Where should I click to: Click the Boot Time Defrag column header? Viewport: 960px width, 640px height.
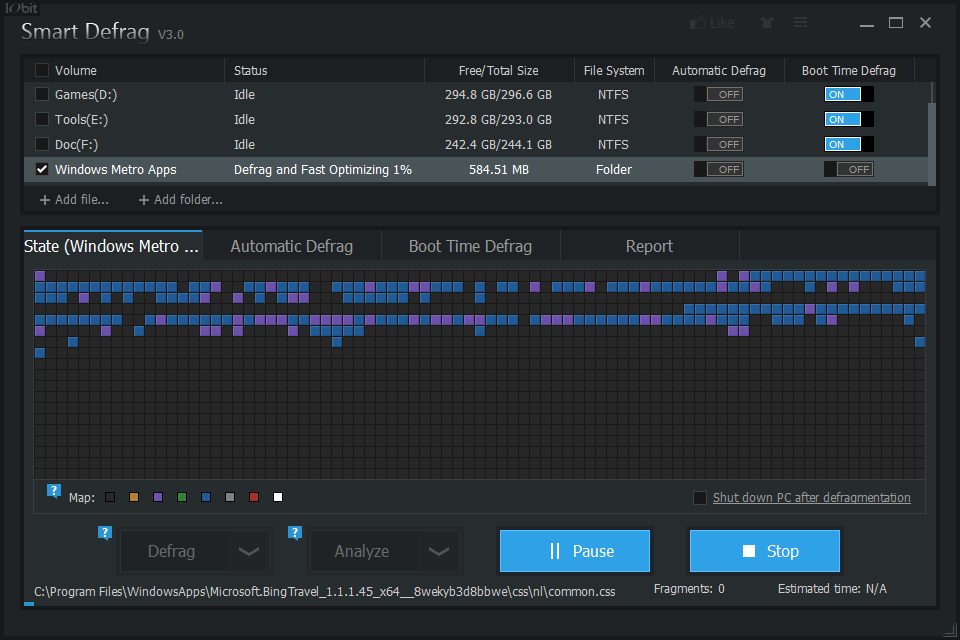pos(849,70)
